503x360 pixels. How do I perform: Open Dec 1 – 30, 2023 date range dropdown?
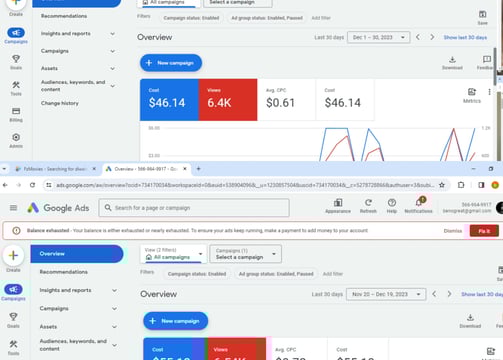(x=378, y=37)
